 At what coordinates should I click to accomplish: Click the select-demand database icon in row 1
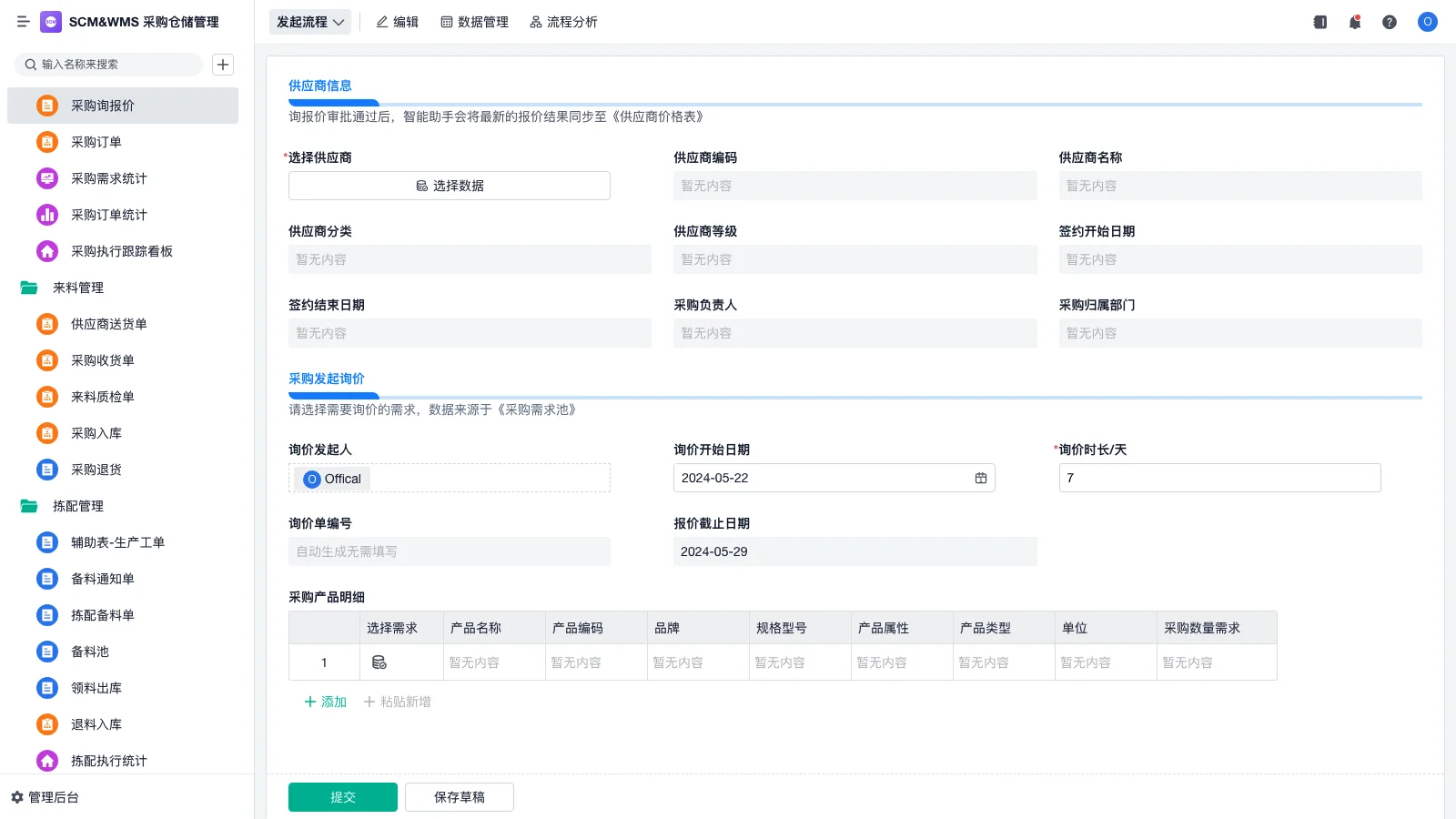point(379,662)
